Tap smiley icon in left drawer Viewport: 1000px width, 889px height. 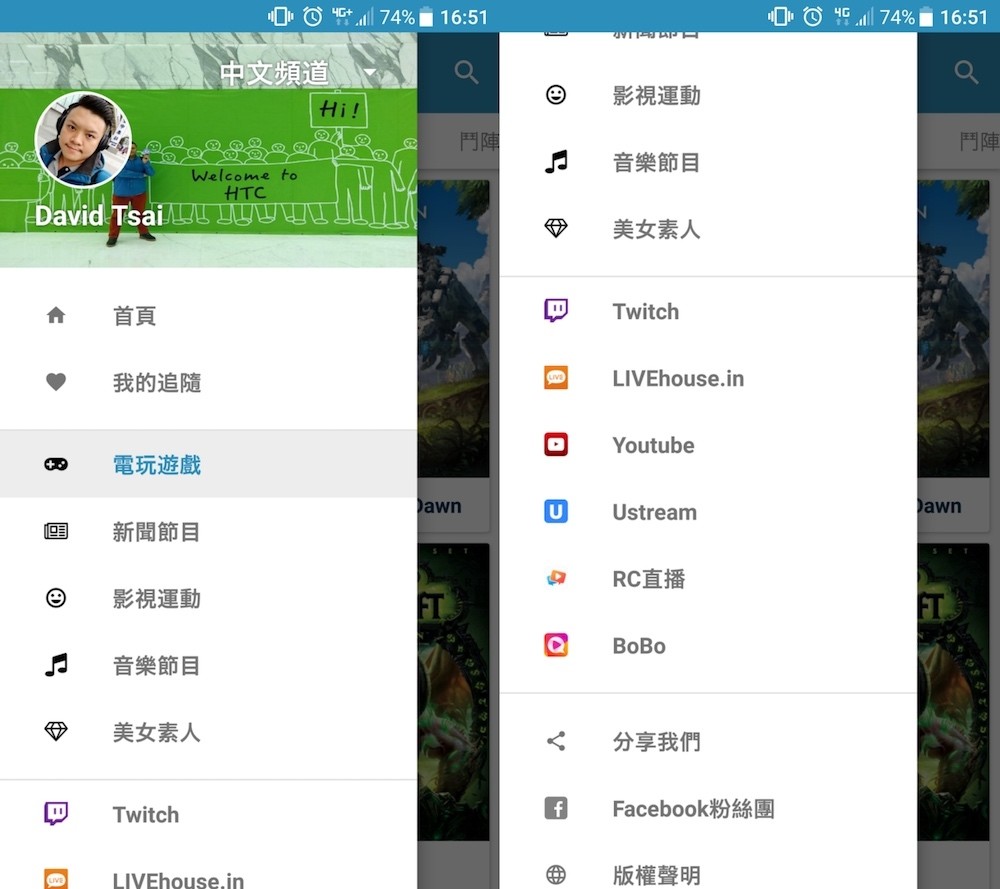coord(56,598)
